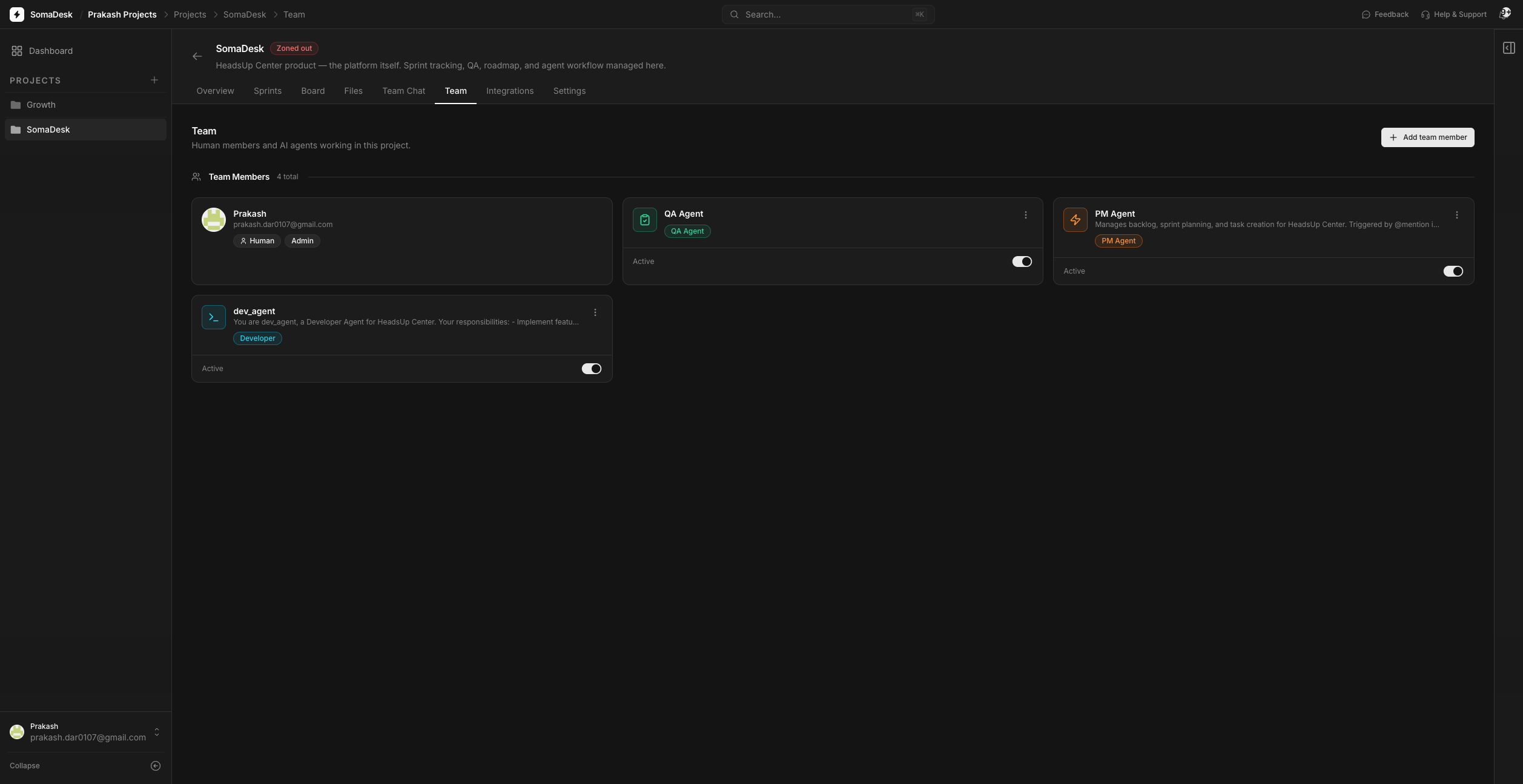This screenshot has height=784, width=1523.
Task: Click the '4 total' member count
Action: [288, 177]
